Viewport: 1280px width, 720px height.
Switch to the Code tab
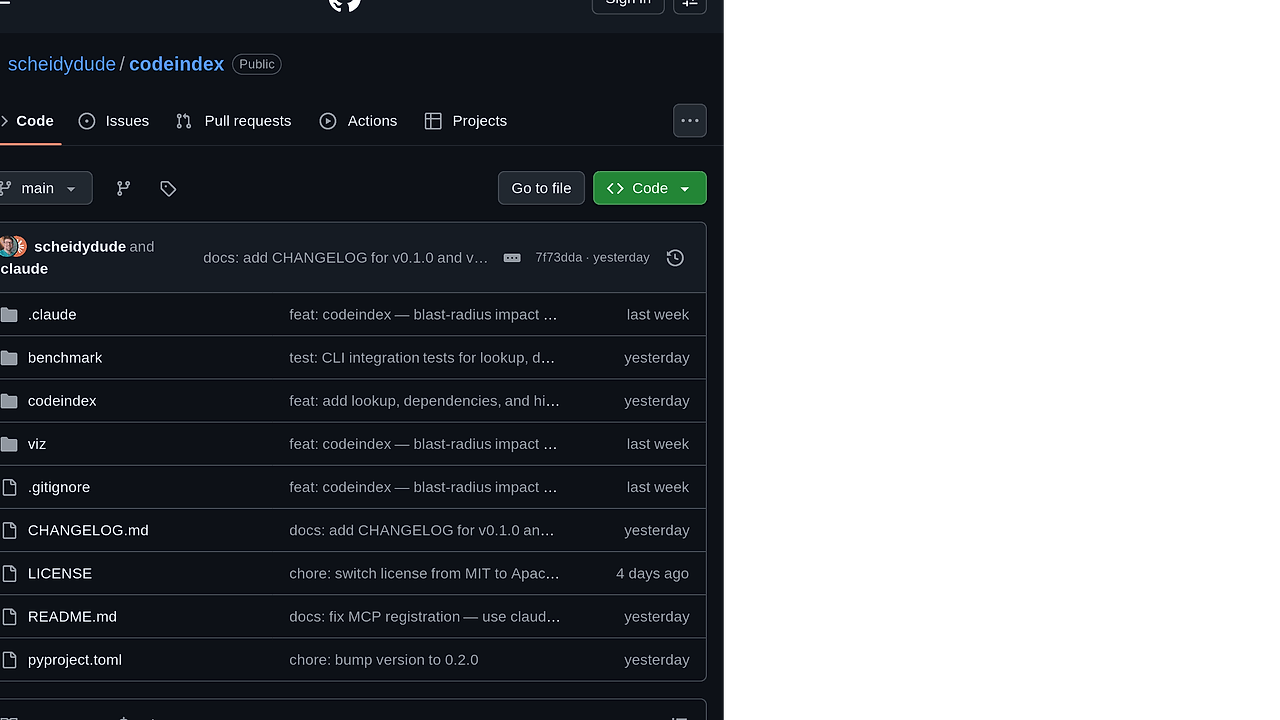(x=30, y=121)
